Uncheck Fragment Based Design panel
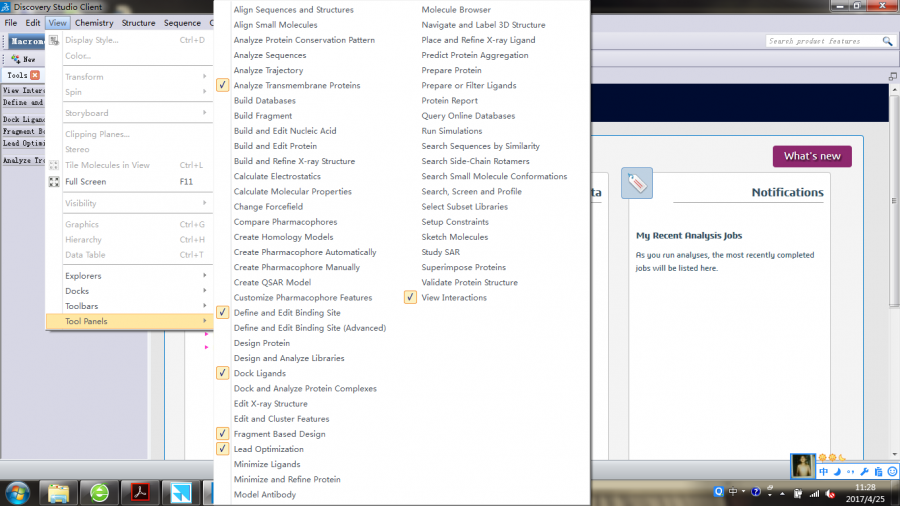Image resolution: width=900 pixels, height=506 pixels. pyautogui.click(x=223, y=434)
